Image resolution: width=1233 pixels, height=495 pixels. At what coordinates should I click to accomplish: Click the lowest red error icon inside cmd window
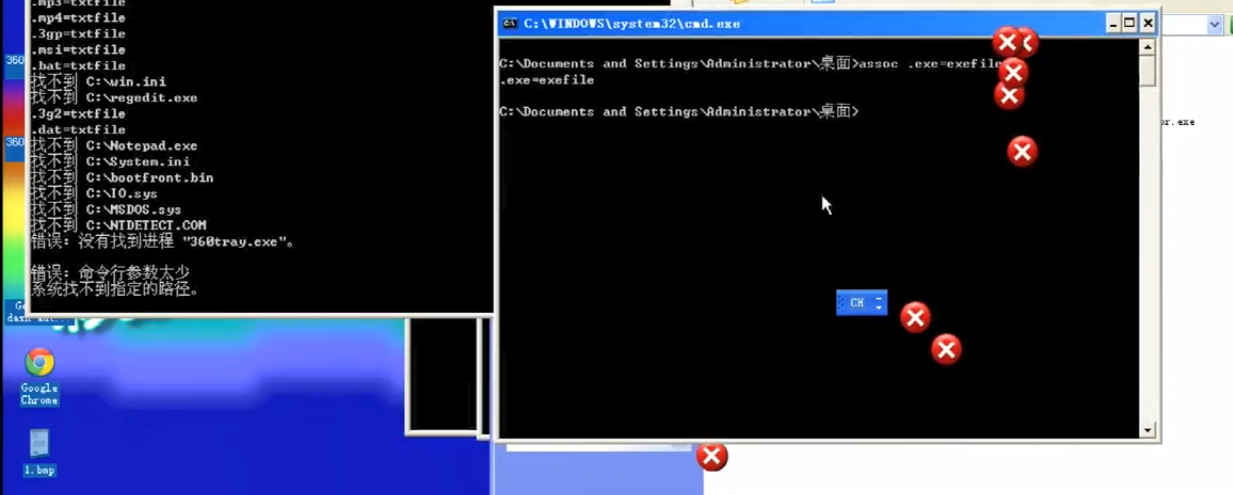(x=946, y=349)
